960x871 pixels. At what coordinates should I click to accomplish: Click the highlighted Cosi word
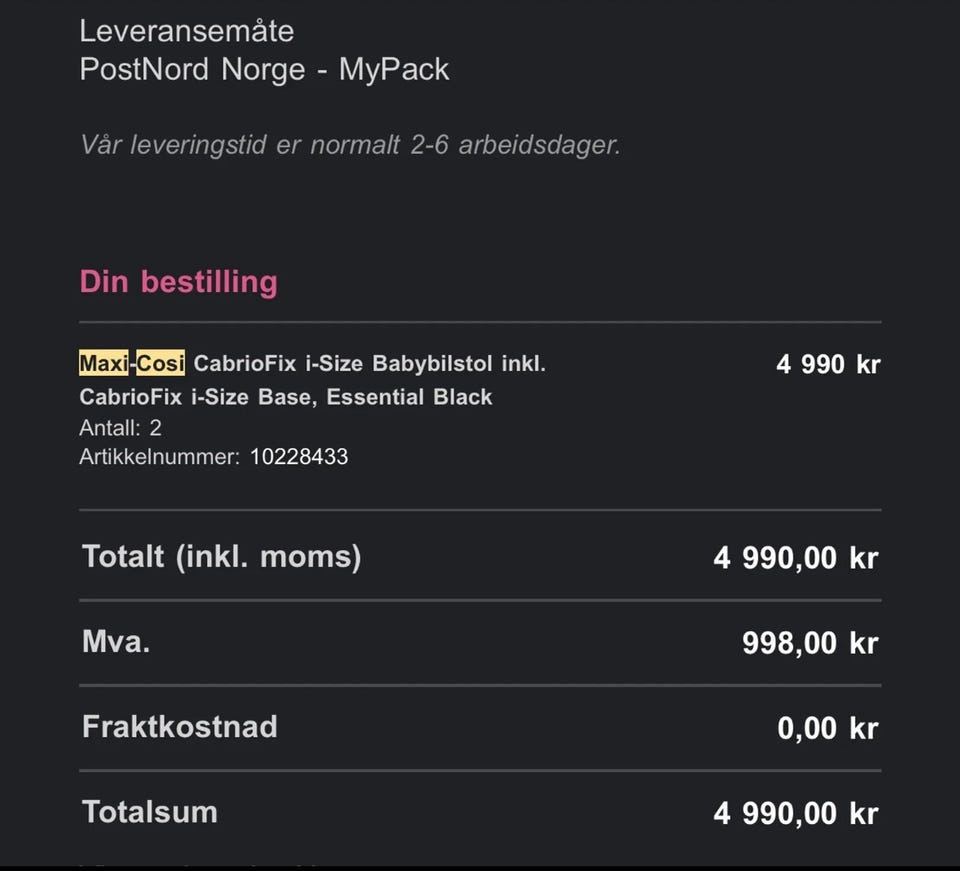pyautogui.click(x=160, y=363)
